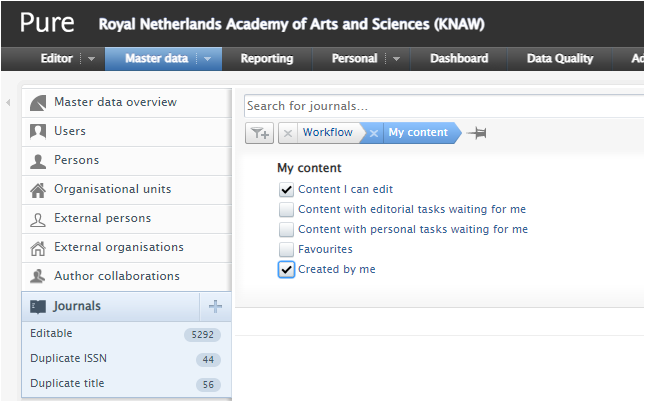Add new journal with plus icon
645x402 pixels.
[215, 307]
